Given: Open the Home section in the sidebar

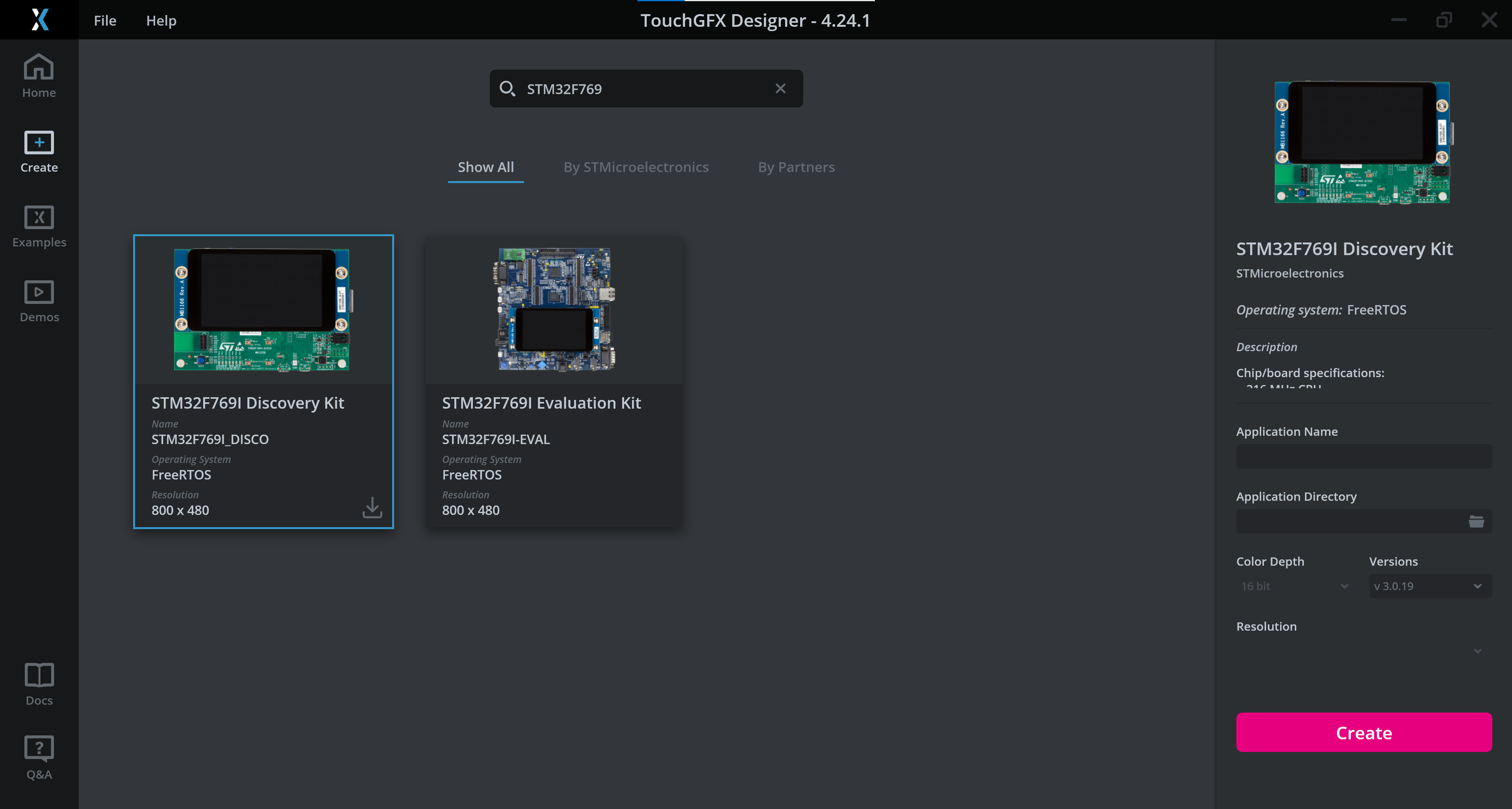Looking at the screenshot, I should tap(39, 75).
